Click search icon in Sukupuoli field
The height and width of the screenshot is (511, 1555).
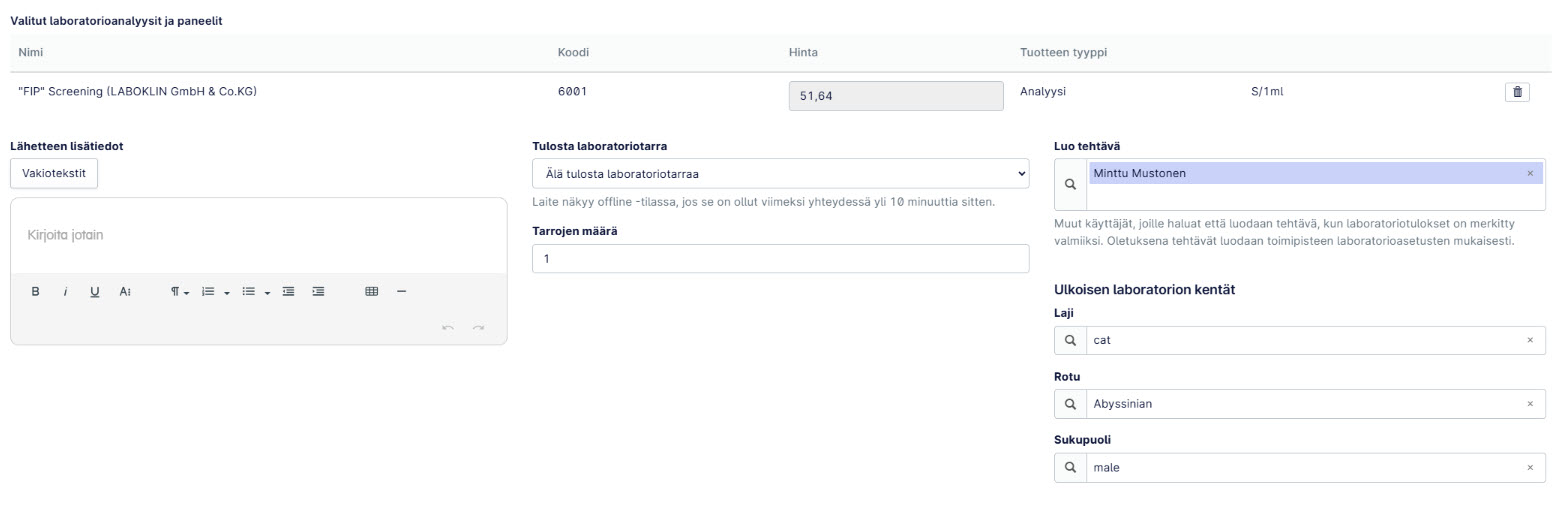click(1070, 468)
